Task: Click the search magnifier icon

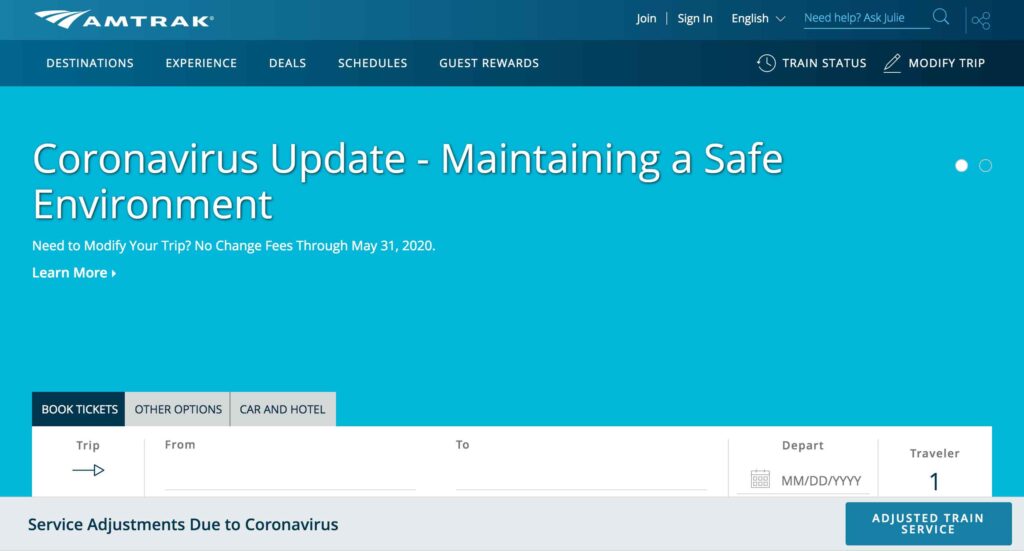Action: [941, 18]
